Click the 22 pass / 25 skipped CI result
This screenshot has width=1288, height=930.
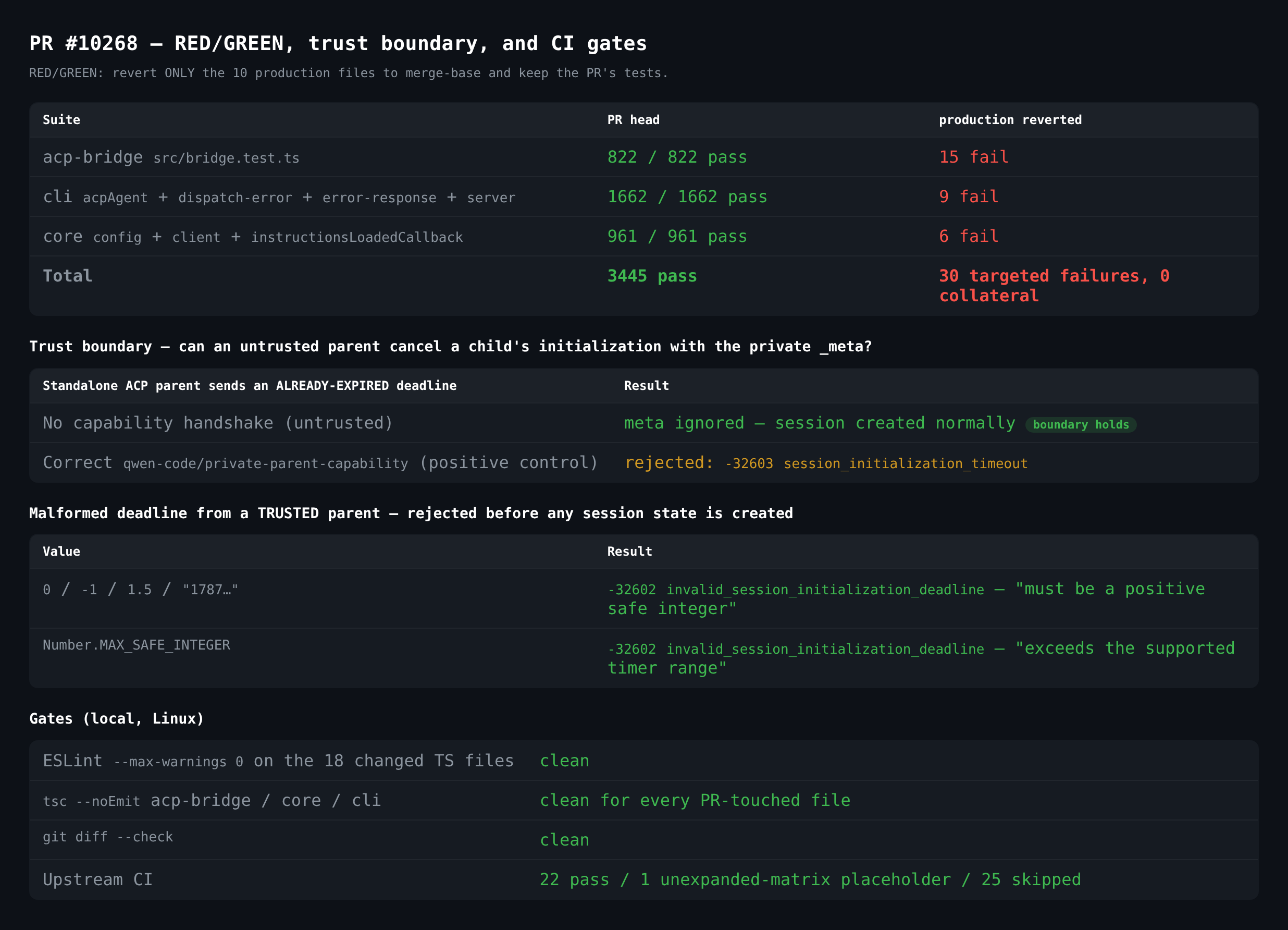(810, 880)
